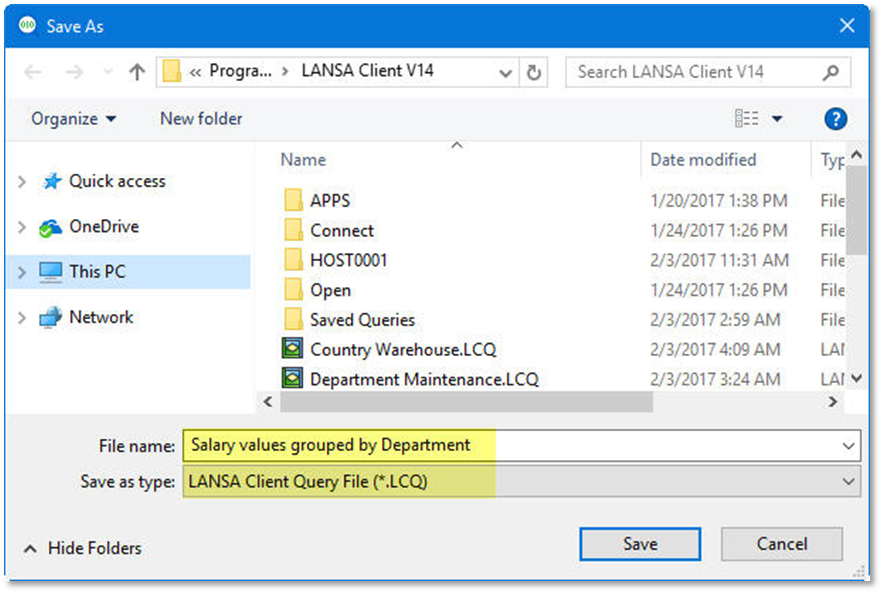Open the Organize menu
882x593 pixels.
tap(73, 119)
